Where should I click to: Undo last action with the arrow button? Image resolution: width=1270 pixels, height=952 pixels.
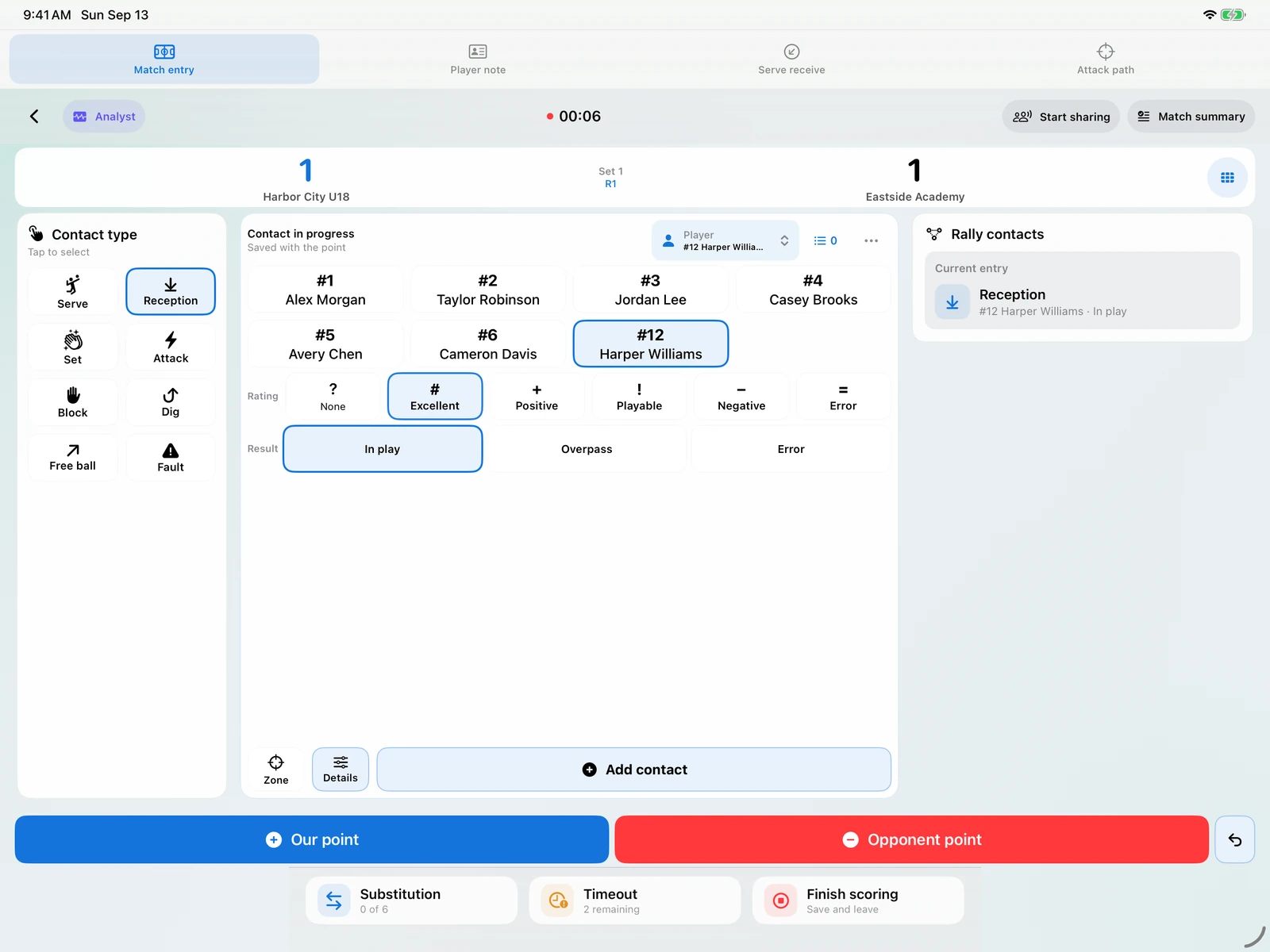click(1234, 839)
